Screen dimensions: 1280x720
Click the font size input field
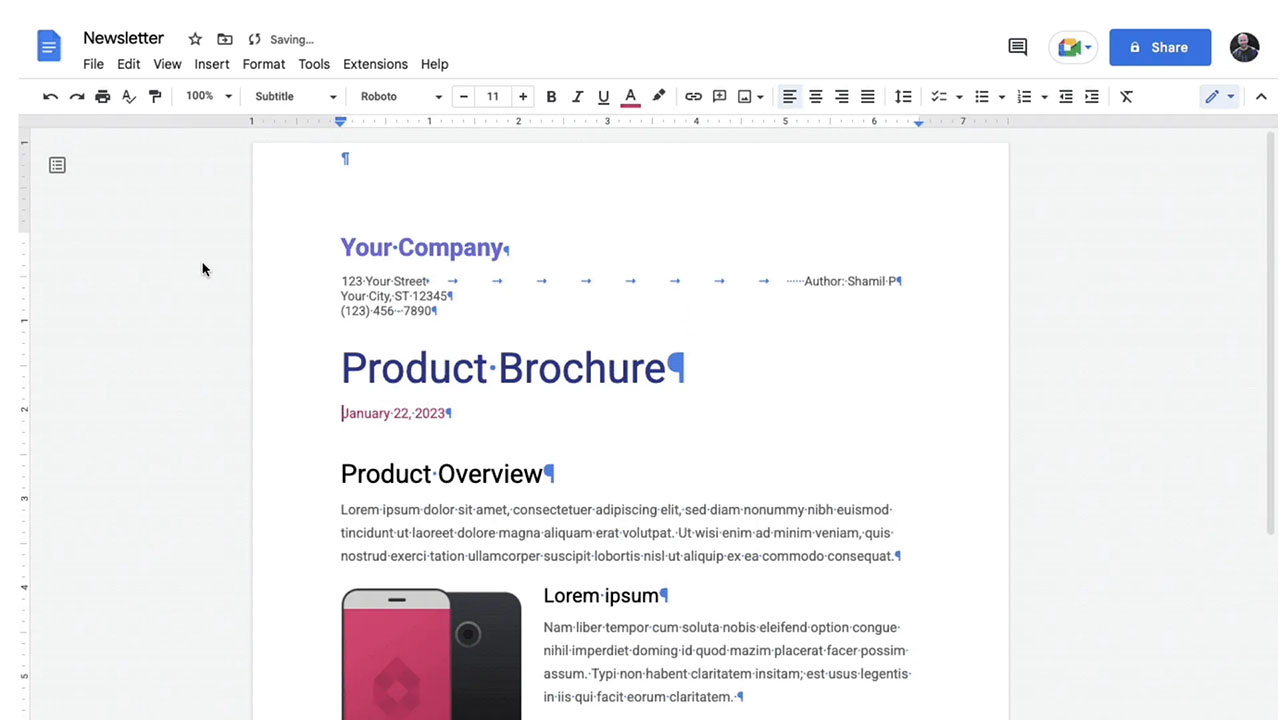492,97
